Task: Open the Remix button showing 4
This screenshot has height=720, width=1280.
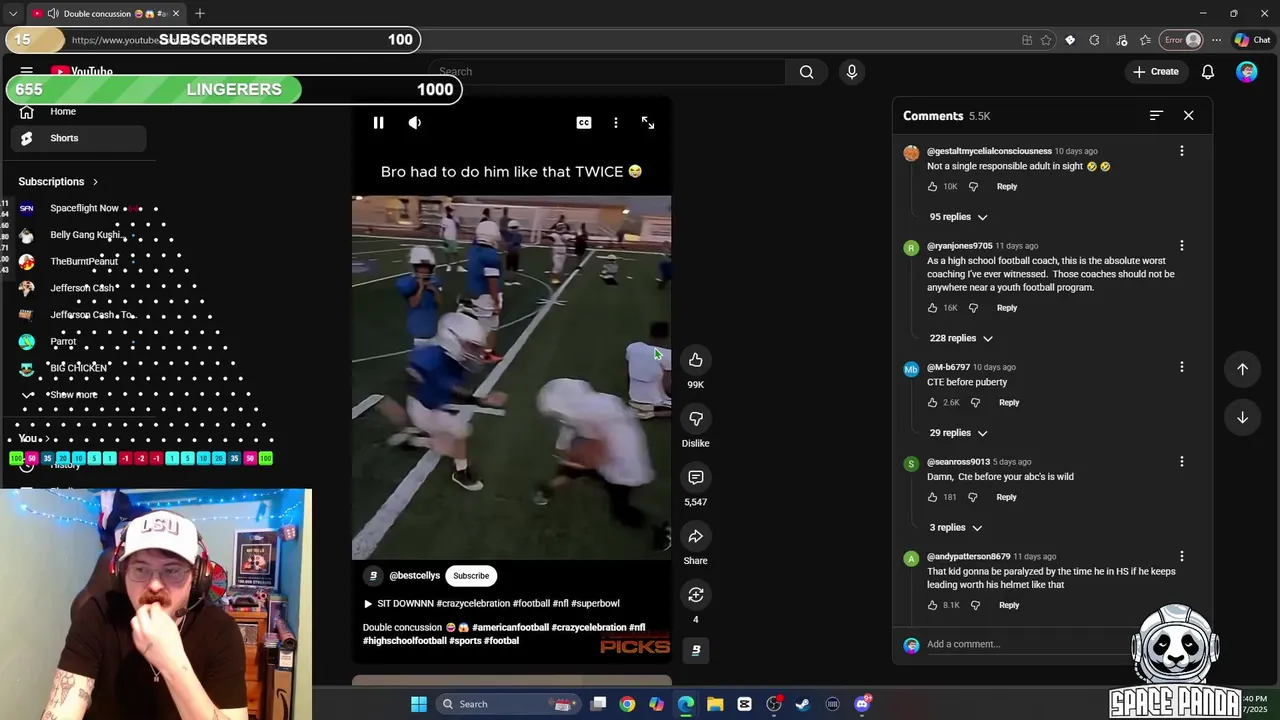Action: (696, 595)
